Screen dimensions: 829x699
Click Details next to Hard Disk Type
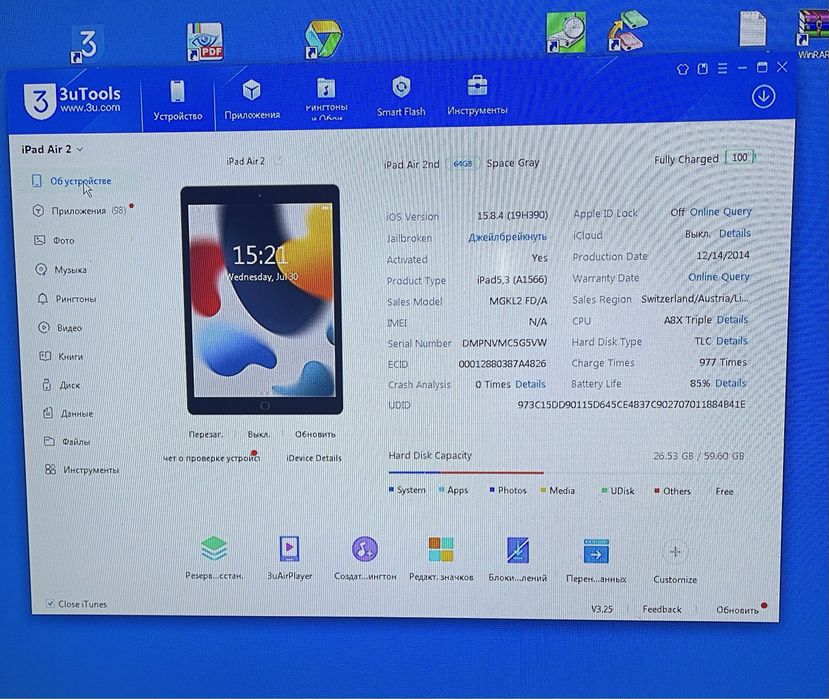(x=732, y=341)
